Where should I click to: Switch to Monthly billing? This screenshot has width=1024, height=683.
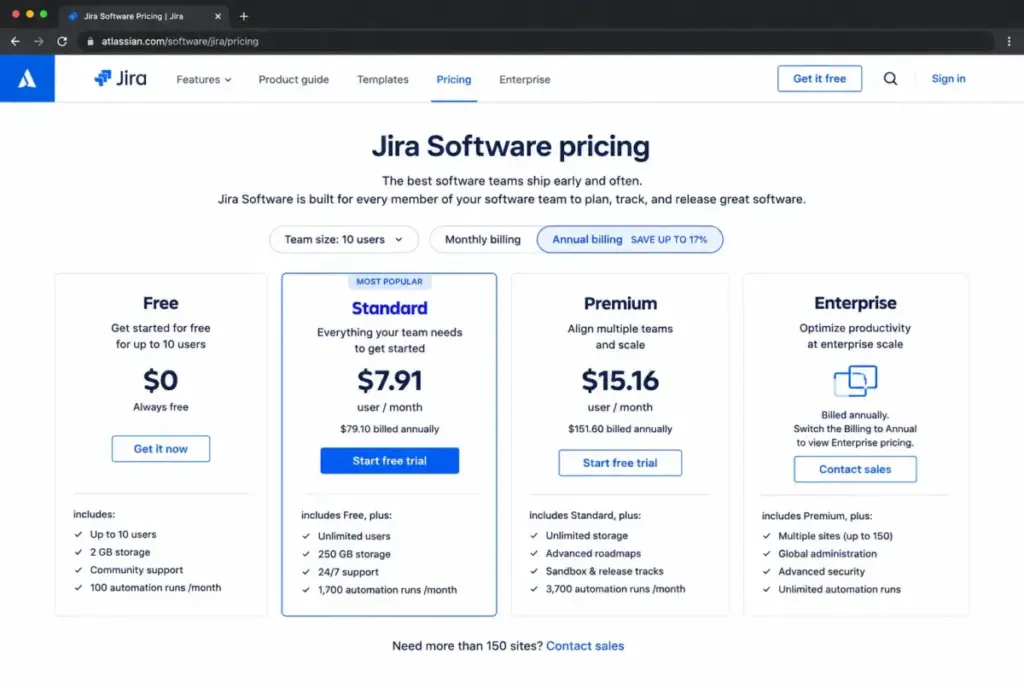tap(483, 240)
